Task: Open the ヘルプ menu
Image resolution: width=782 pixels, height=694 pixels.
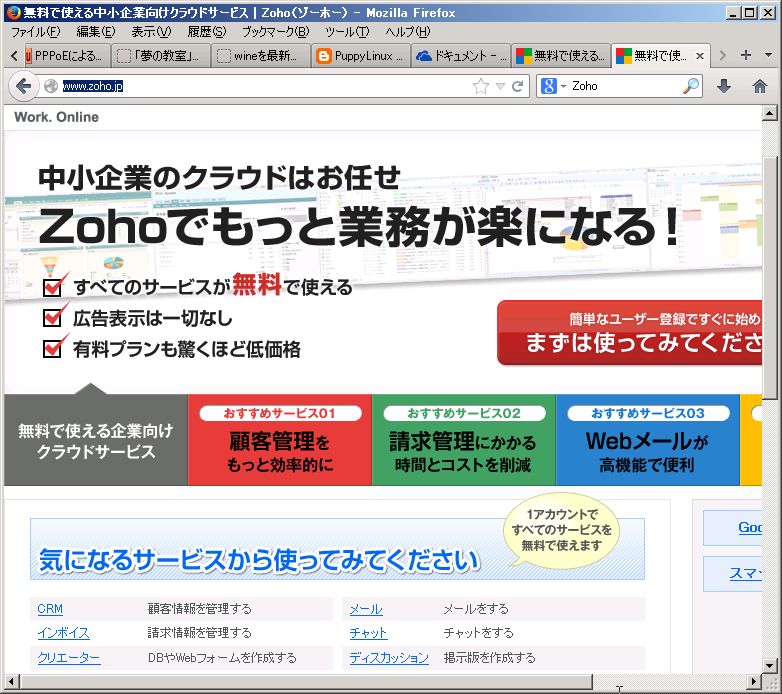Action: [x=407, y=32]
